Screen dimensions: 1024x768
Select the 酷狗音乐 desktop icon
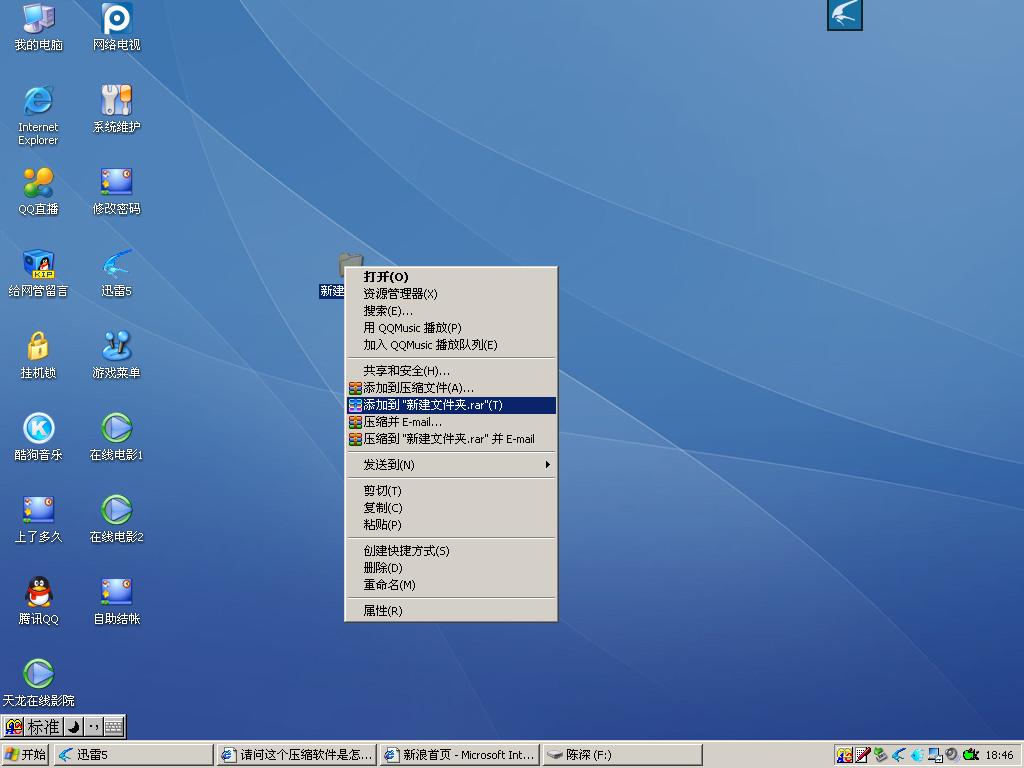pos(38,430)
